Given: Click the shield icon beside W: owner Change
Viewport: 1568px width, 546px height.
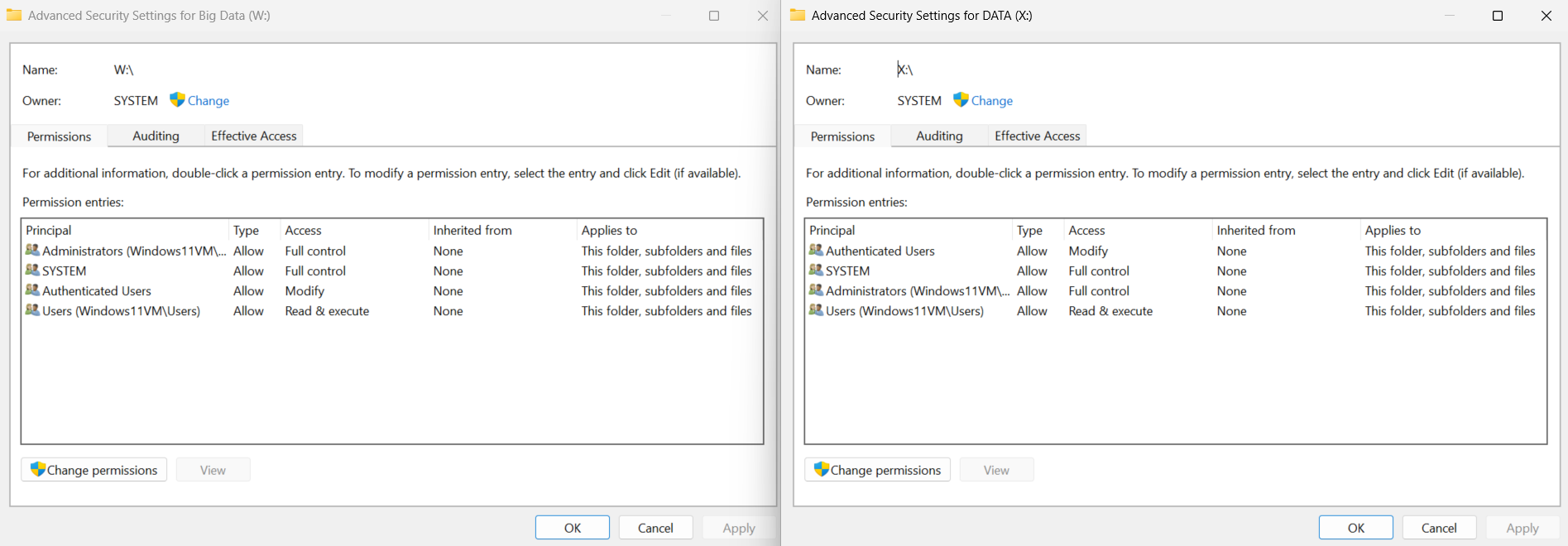Looking at the screenshot, I should pyautogui.click(x=177, y=99).
